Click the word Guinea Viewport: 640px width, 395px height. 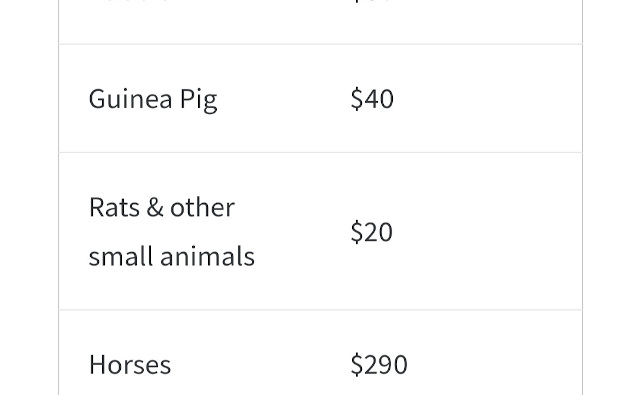tap(130, 98)
